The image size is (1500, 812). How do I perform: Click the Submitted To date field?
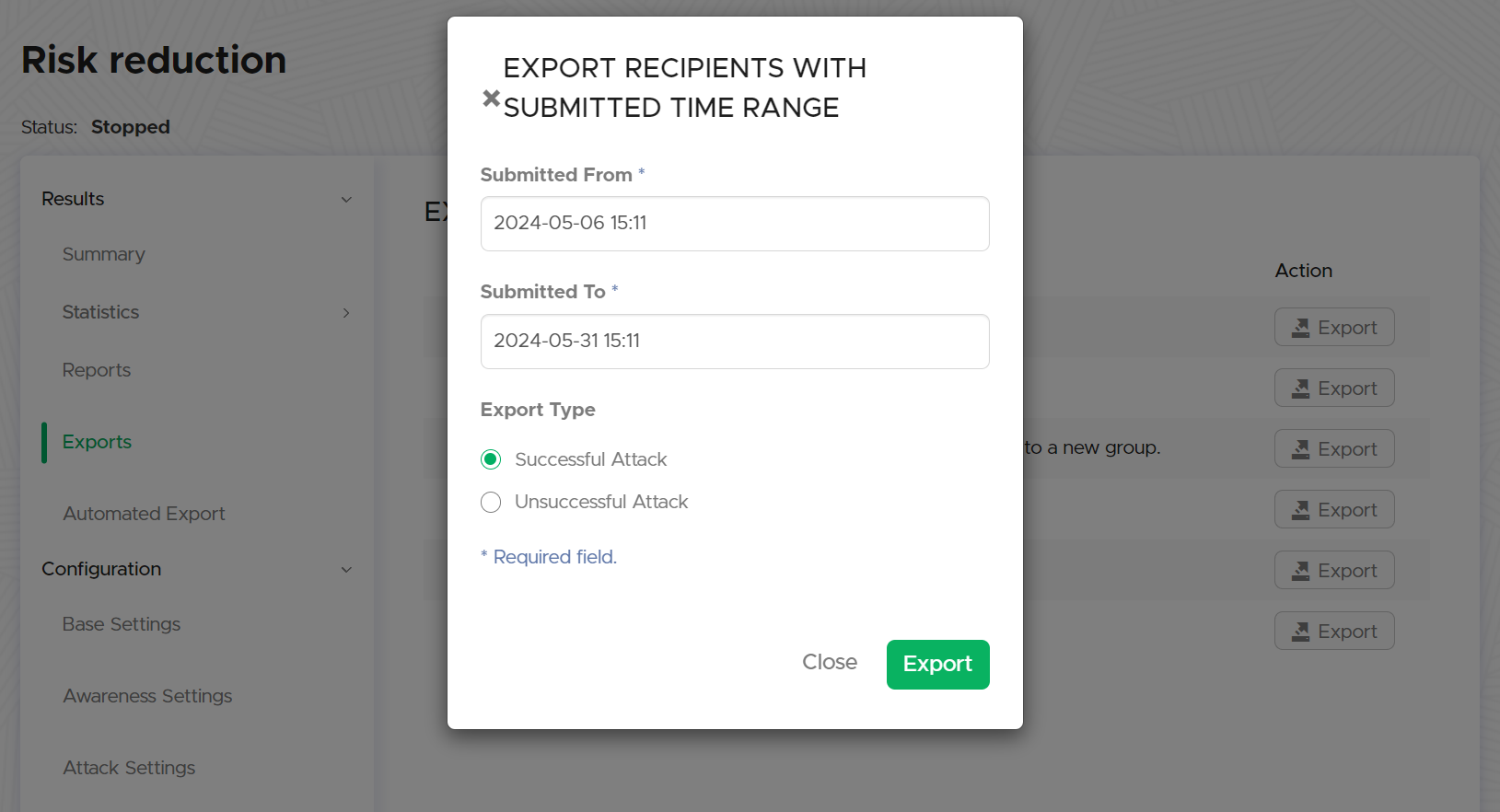tap(735, 341)
